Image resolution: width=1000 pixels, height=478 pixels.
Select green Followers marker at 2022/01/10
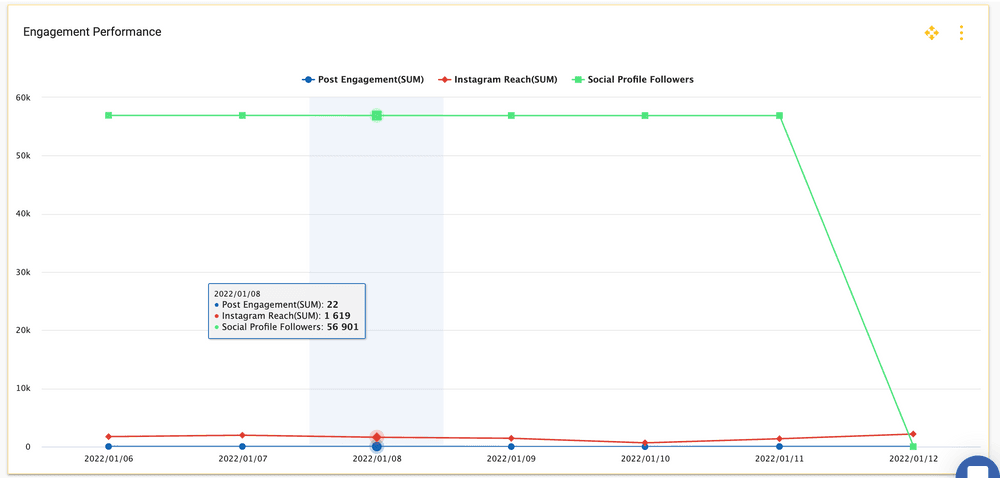coord(645,116)
